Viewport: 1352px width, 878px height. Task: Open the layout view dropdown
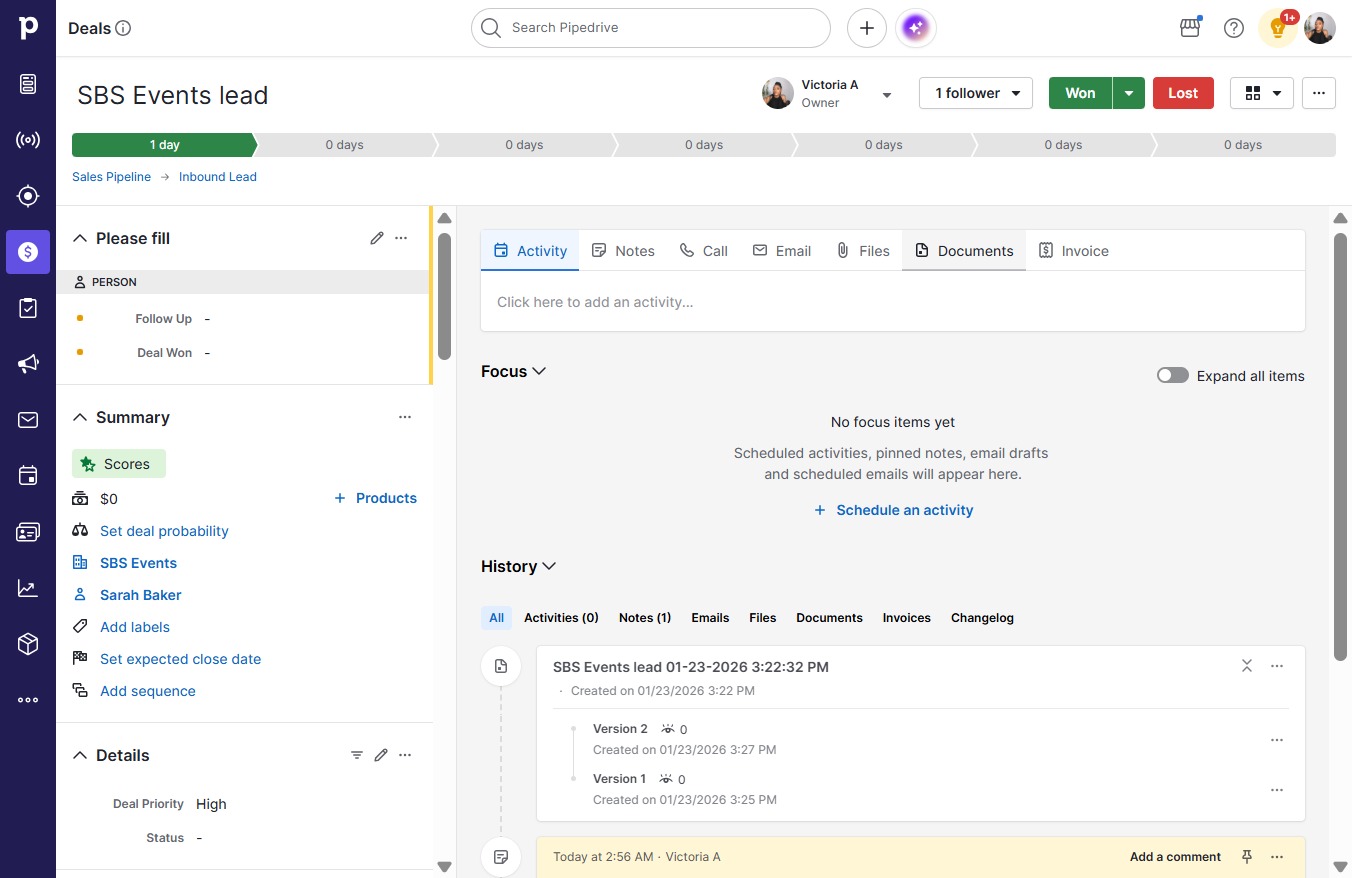coord(1262,93)
